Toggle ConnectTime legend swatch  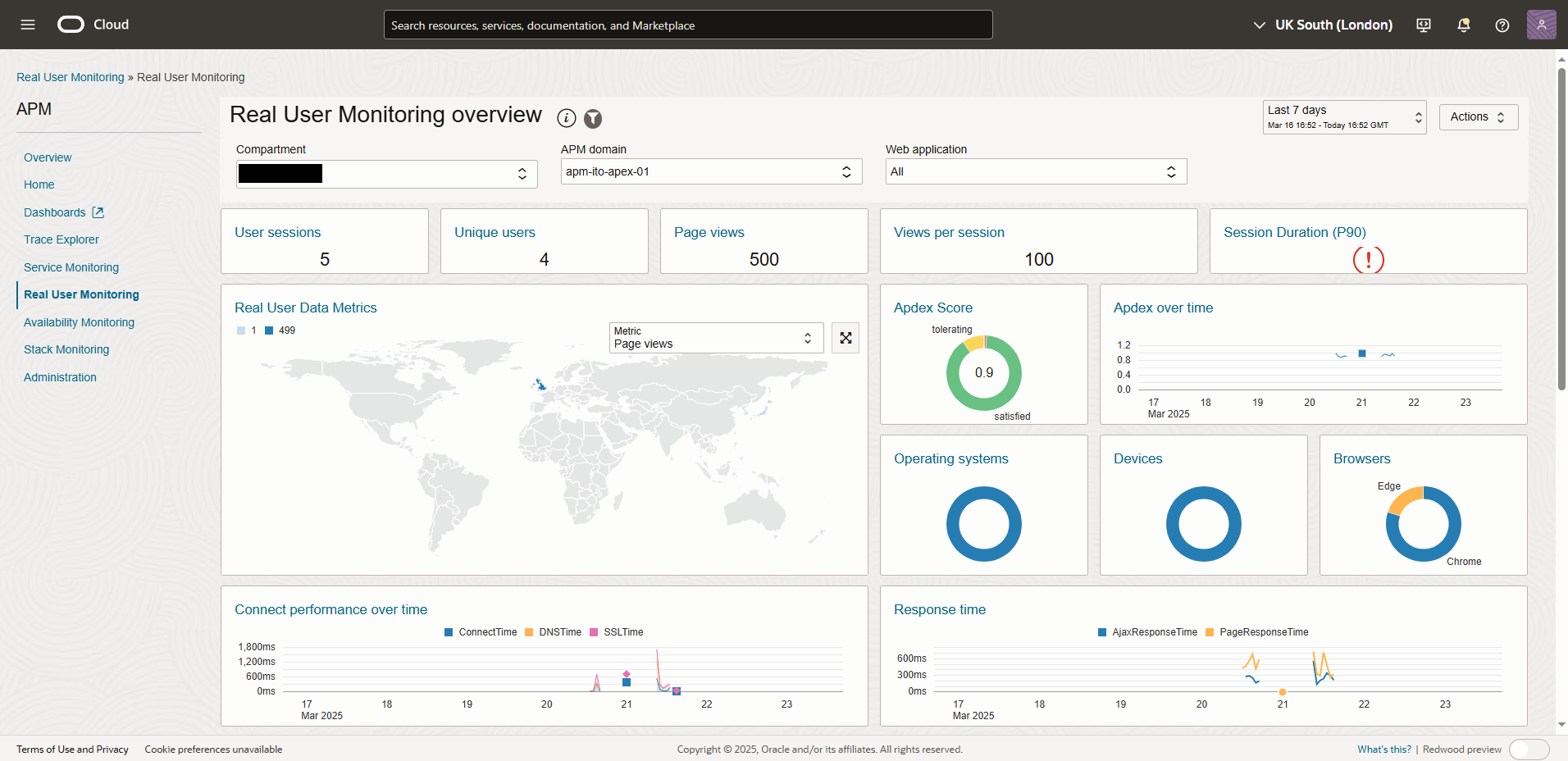449,632
